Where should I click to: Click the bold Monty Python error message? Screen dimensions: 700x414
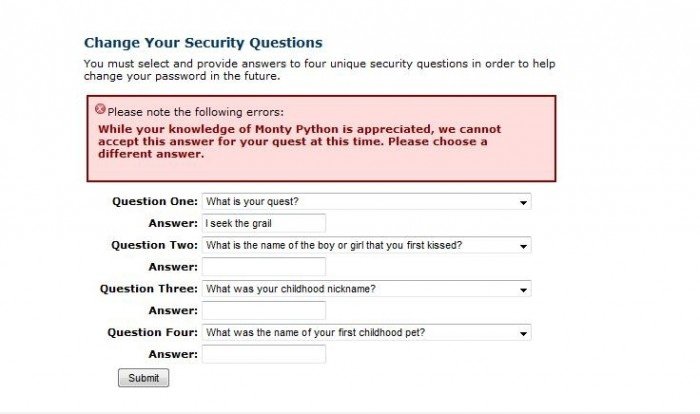click(299, 142)
